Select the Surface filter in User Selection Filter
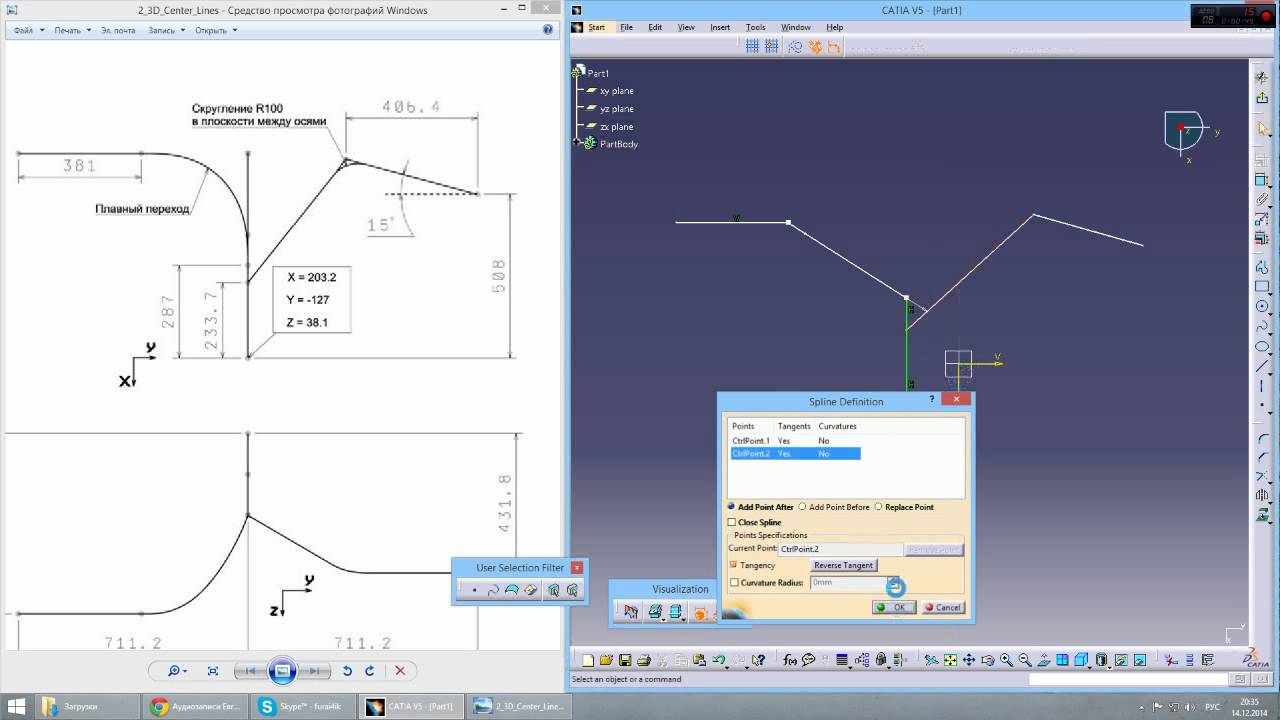Viewport: 1280px width, 720px height. coord(512,590)
